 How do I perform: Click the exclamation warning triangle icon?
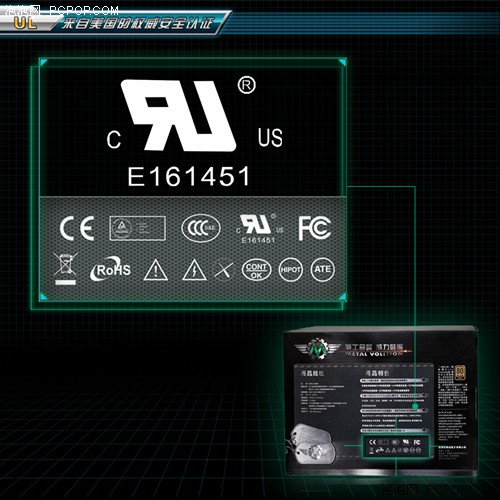coord(156,270)
